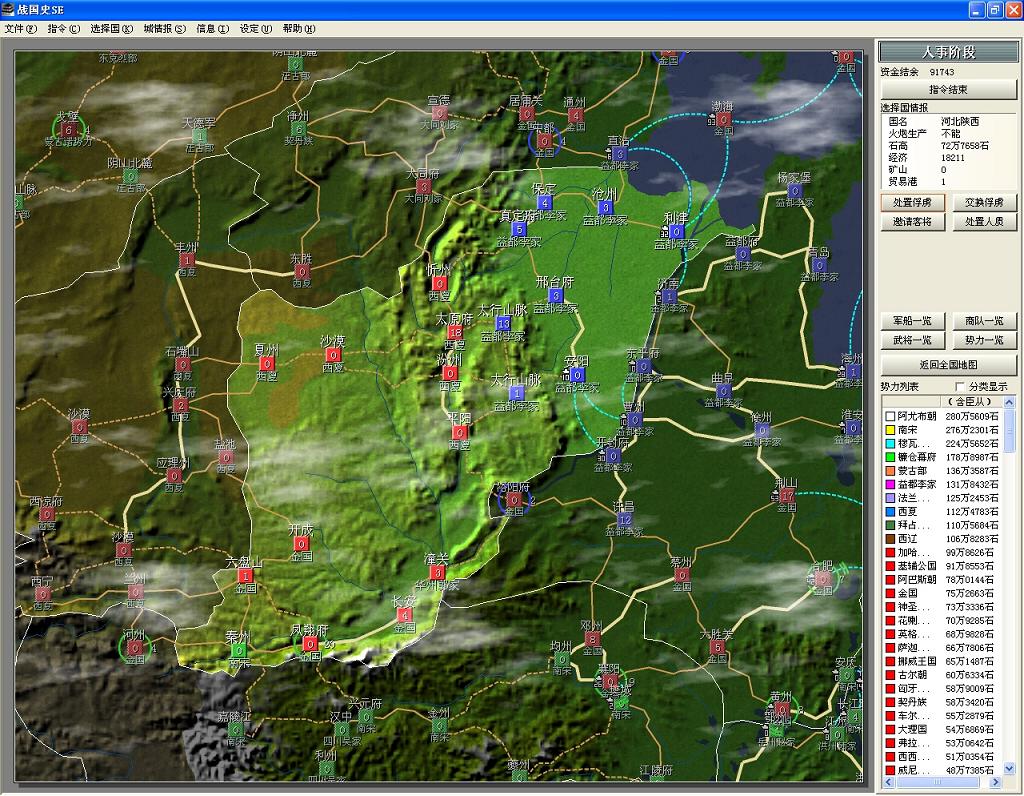Click the faction list scroll-down arrow
The image size is (1024, 796).
click(x=1009, y=769)
